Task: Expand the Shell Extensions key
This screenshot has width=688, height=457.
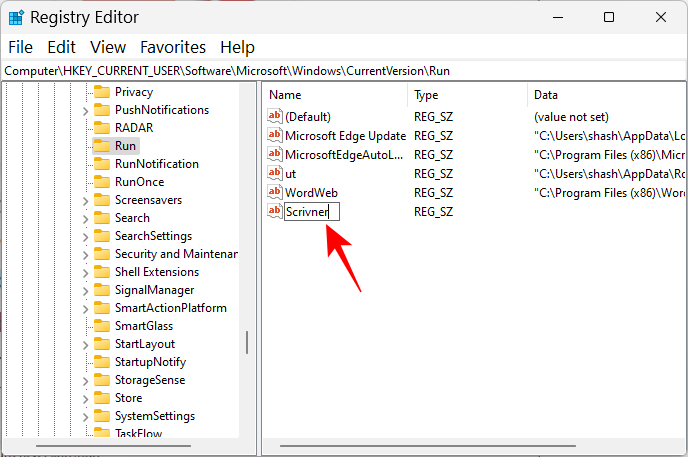Action: tap(85, 272)
